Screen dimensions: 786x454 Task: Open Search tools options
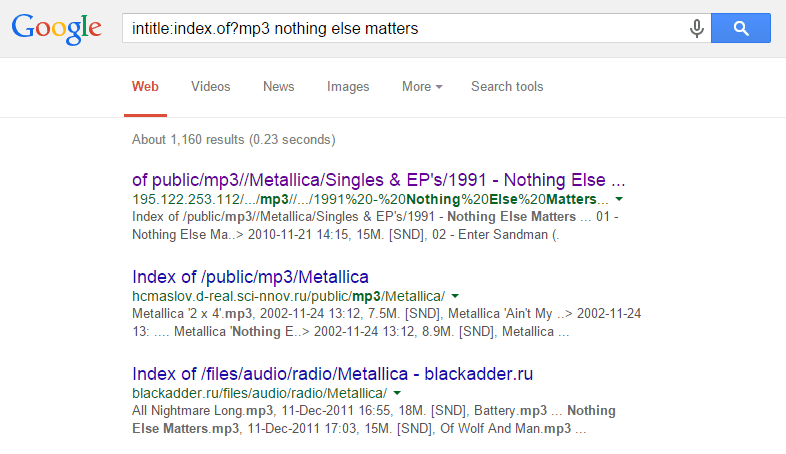point(507,87)
